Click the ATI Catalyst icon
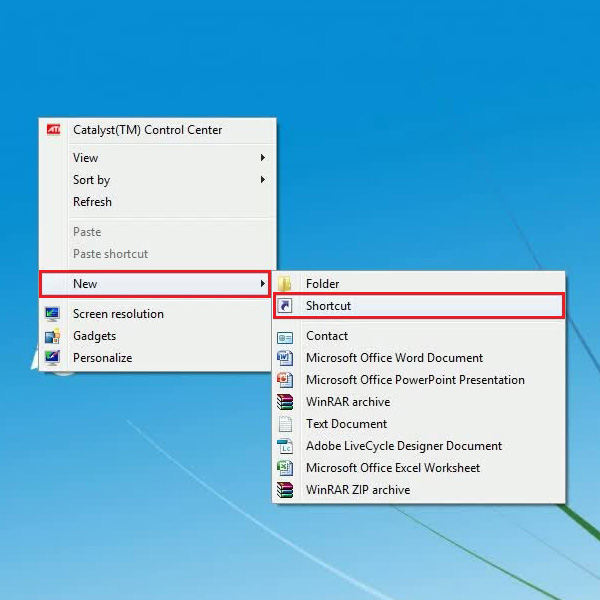600x600 pixels. point(53,130)
